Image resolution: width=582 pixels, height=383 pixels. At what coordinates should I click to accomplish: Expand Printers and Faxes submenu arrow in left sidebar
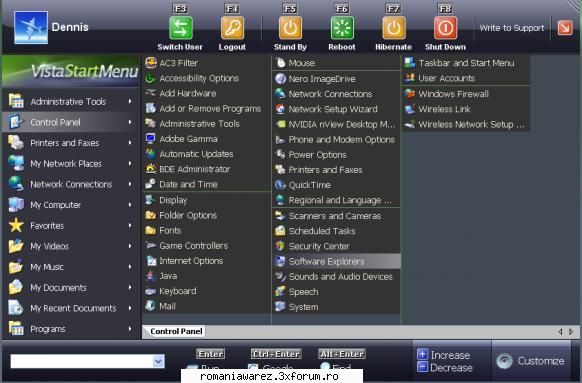click(130, 143)
